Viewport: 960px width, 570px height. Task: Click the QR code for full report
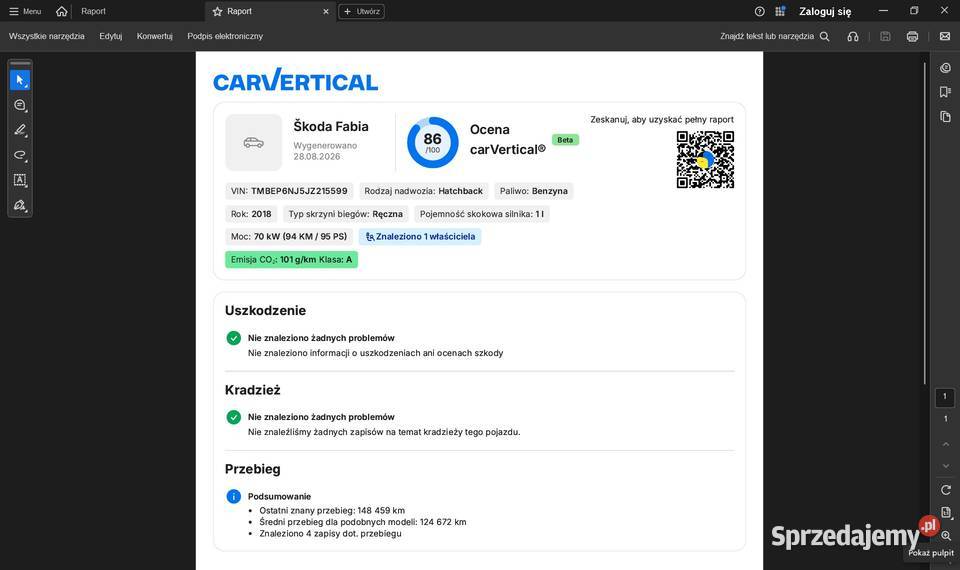tap(705, 159)
